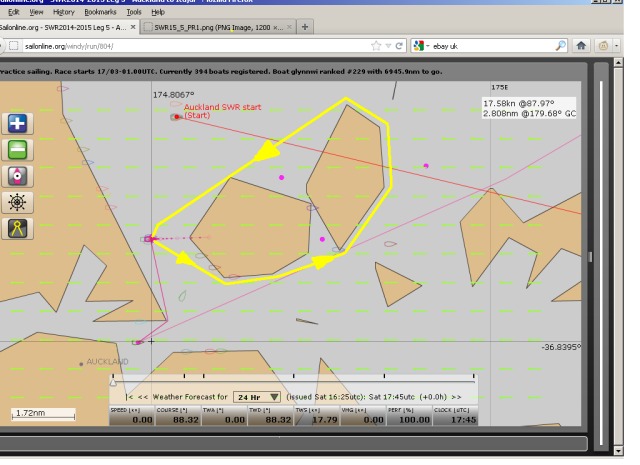Click the Auckland SWR start label

coord(222,111)
